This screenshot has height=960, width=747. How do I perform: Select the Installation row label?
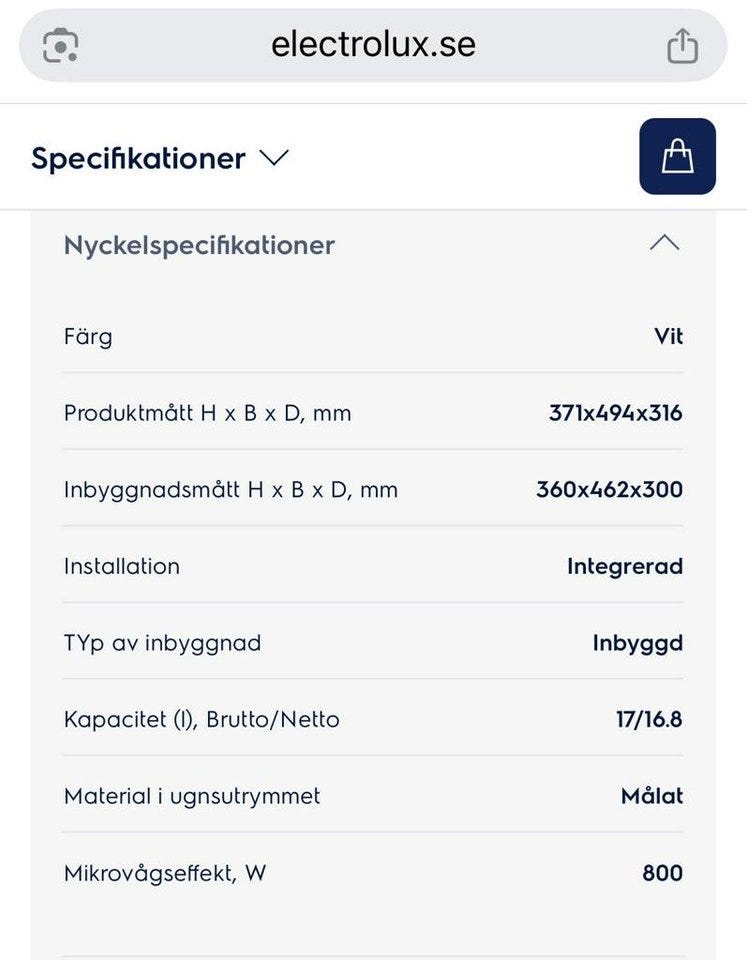click(x=122, y=566)
